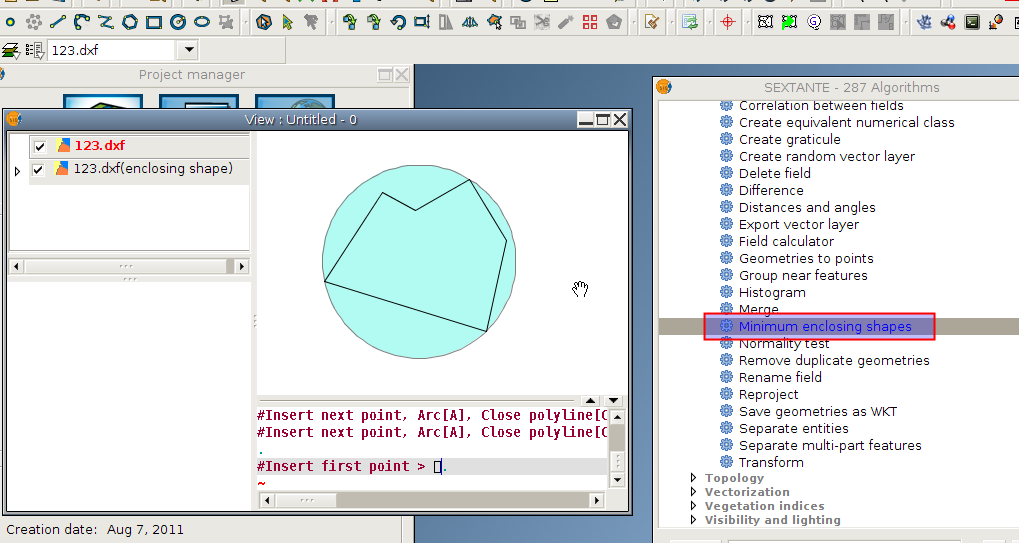Uncheck visibility of 123.dxf layer

(x=40, y=146)
